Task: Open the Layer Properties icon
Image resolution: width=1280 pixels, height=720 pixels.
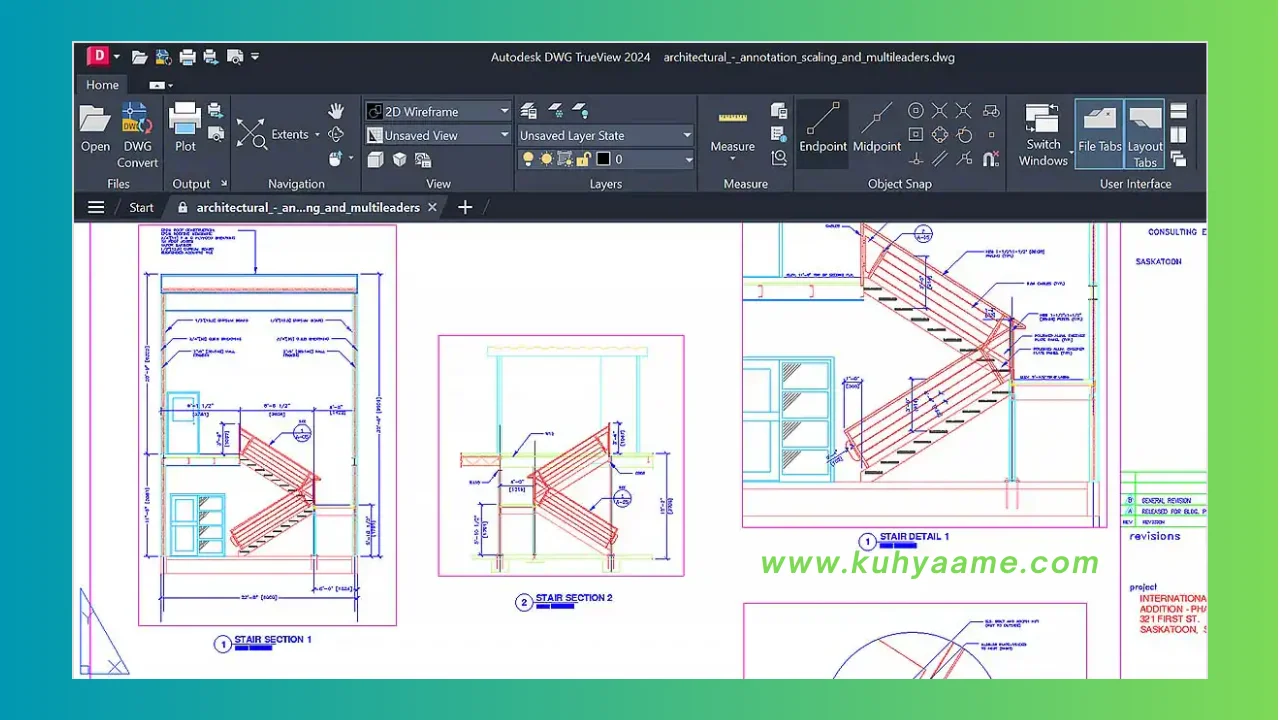Action: (x=529, y=110)
